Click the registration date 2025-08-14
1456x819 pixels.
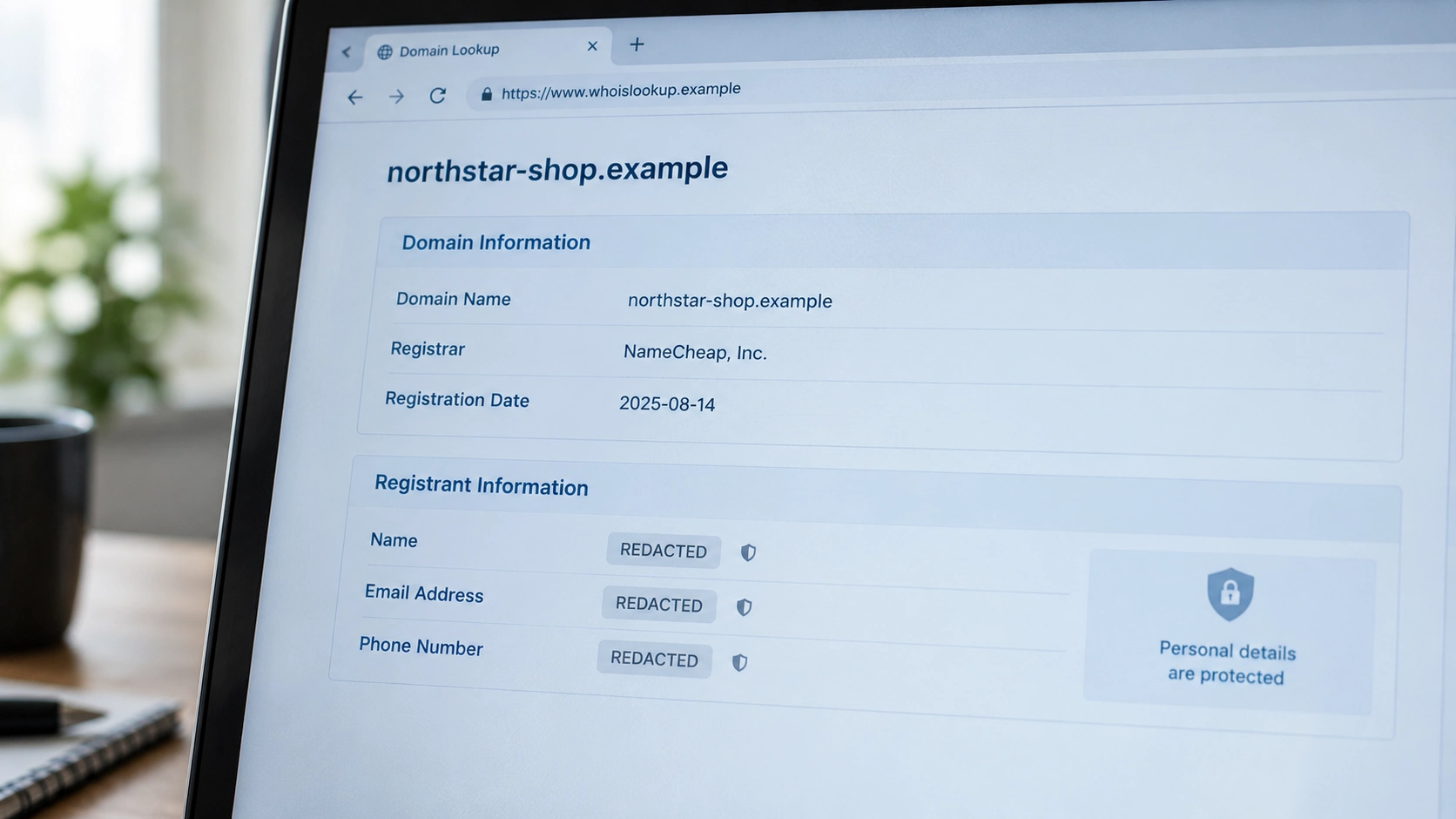pyautogui.click(x=667, y=404)
